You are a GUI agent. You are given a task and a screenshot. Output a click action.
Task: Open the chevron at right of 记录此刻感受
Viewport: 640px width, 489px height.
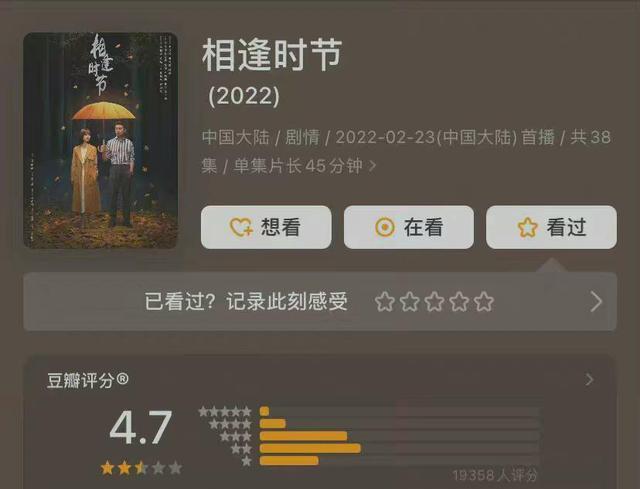click(x=596, y=302)
